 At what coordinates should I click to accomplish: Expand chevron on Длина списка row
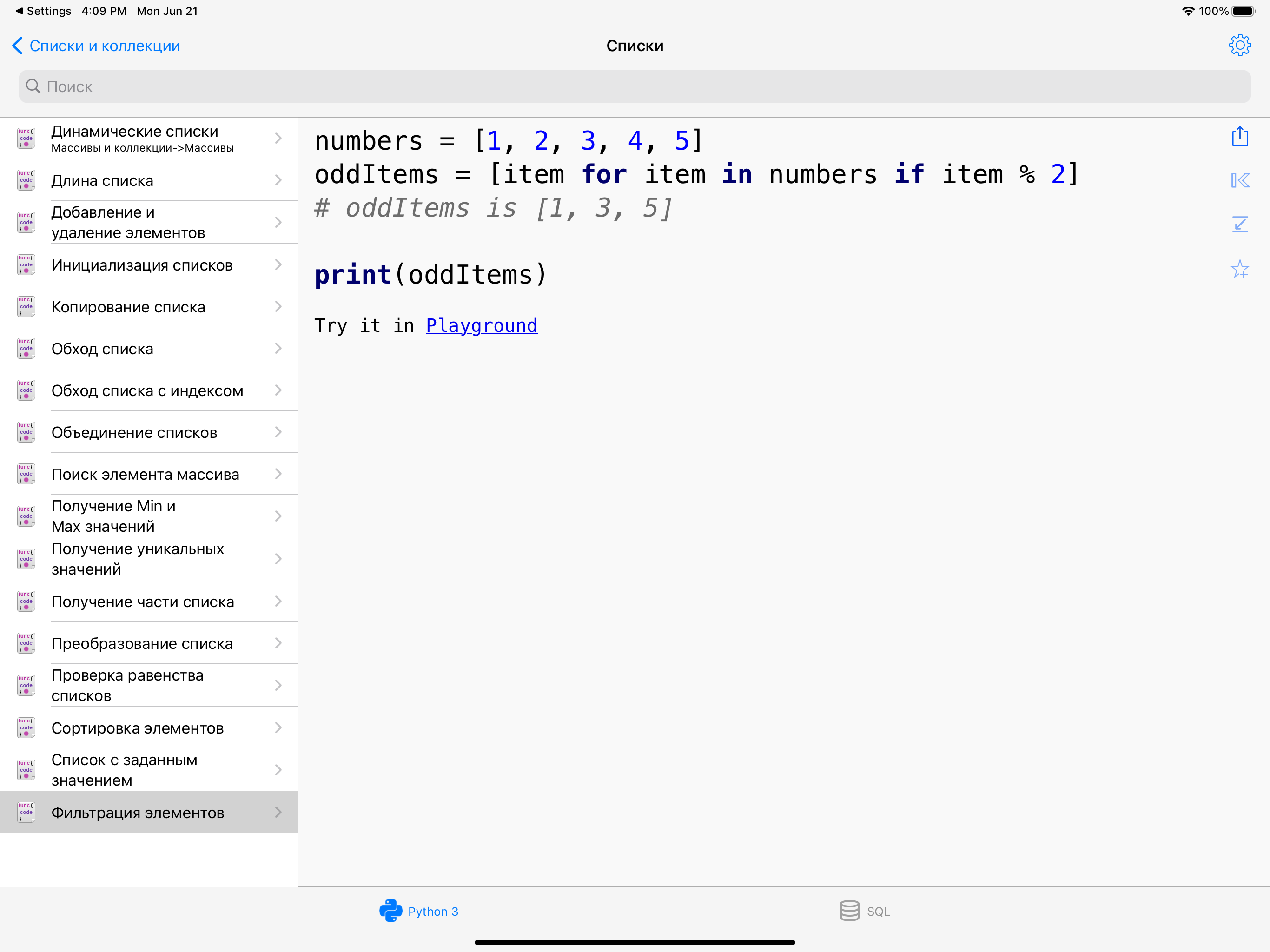pyautogui.click(x=278, y=180)
